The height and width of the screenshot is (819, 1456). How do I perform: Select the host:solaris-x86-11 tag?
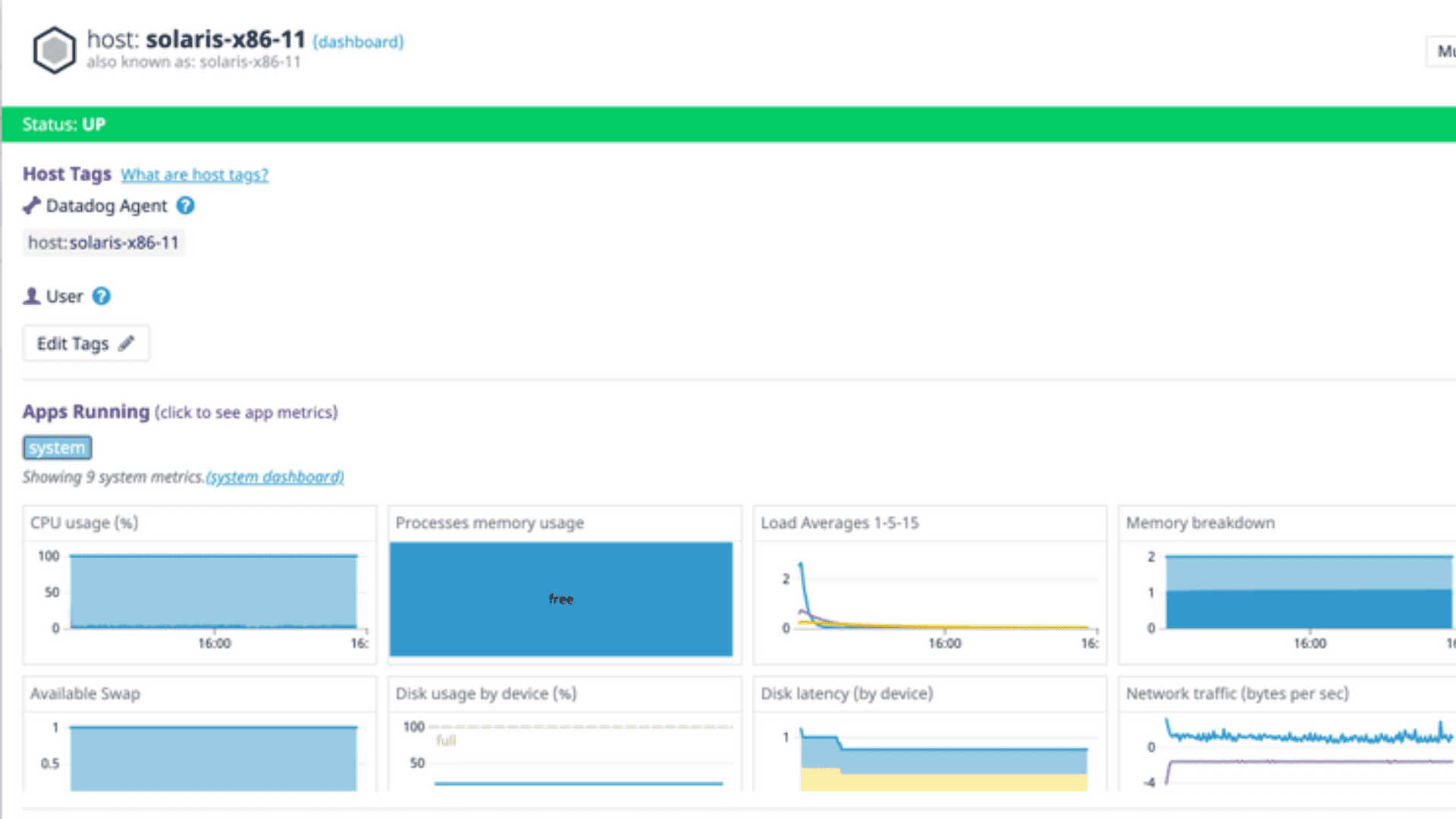point(104,243)
